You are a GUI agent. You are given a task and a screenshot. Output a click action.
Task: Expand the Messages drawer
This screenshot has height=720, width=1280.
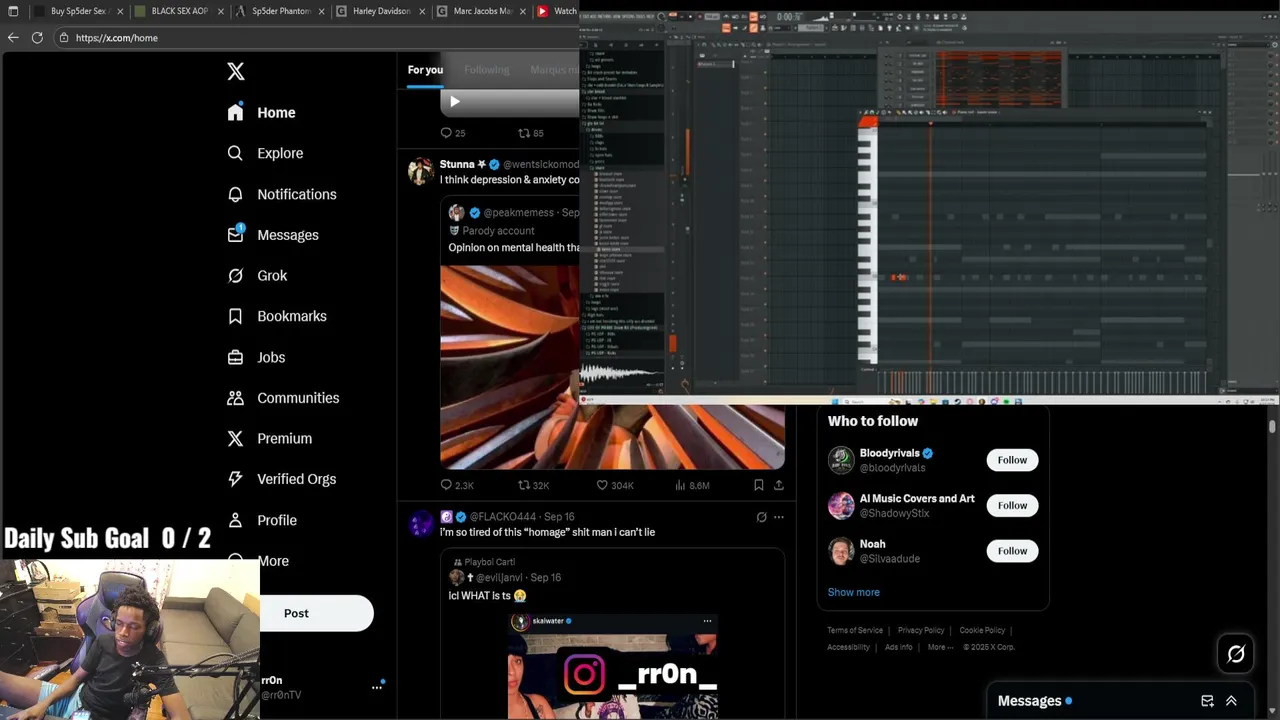pos(1231,701)
